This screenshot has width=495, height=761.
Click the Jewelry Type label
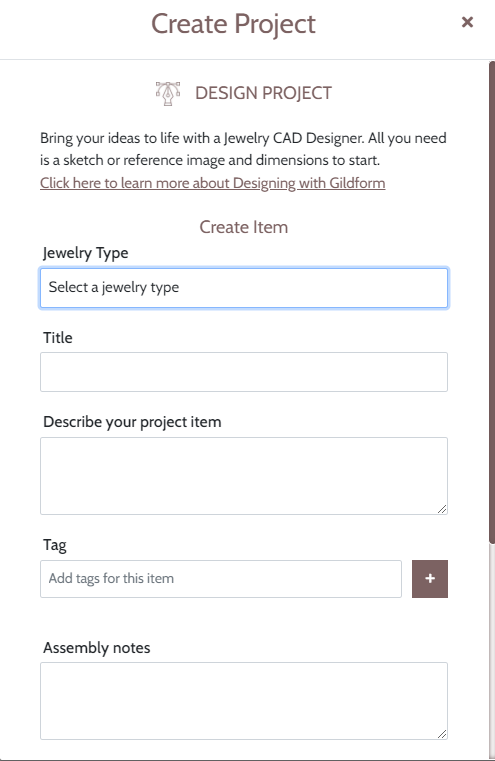pos(85,253)
